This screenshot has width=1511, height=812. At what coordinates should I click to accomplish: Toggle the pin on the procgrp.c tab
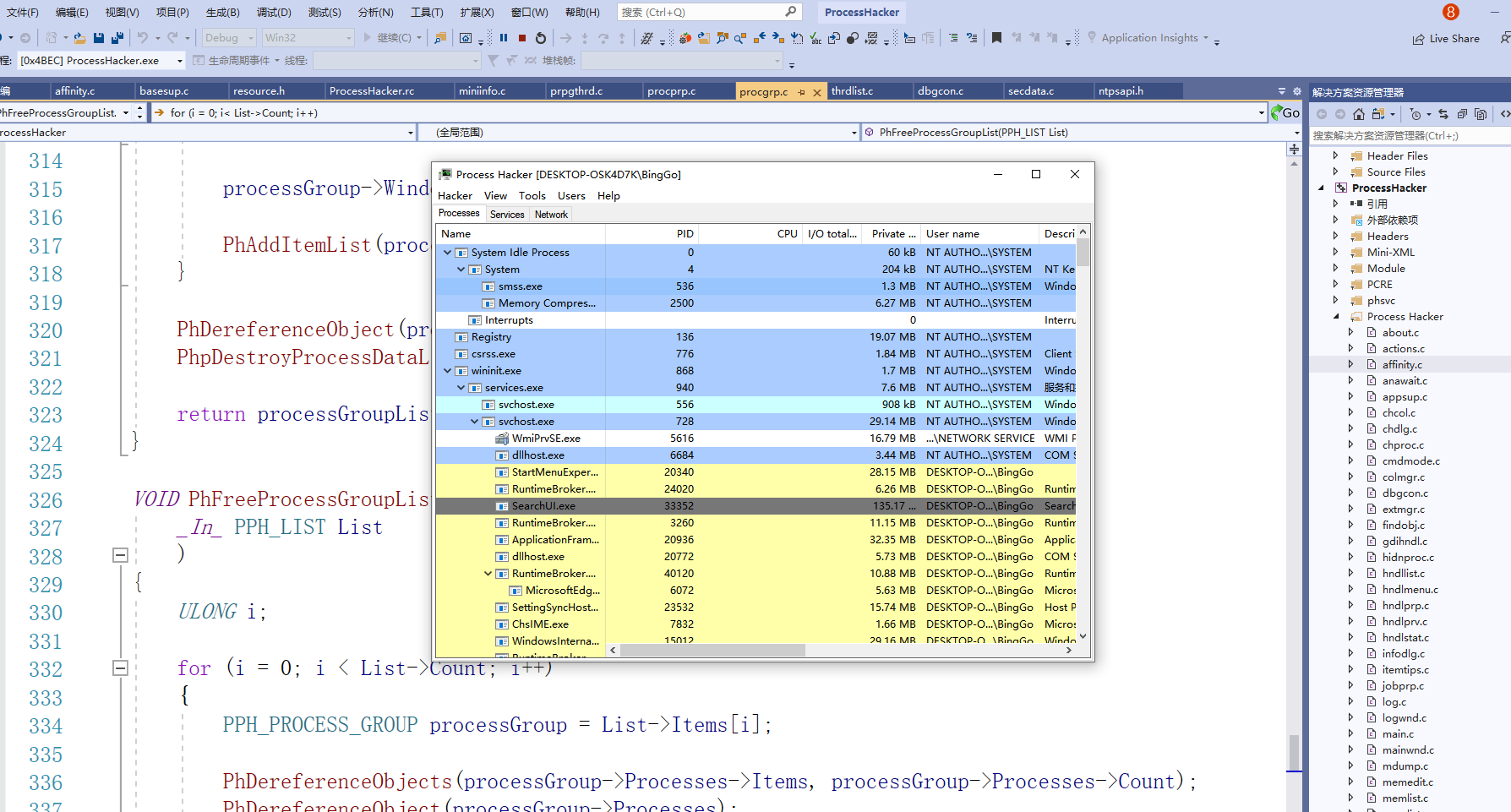[801, 92]
